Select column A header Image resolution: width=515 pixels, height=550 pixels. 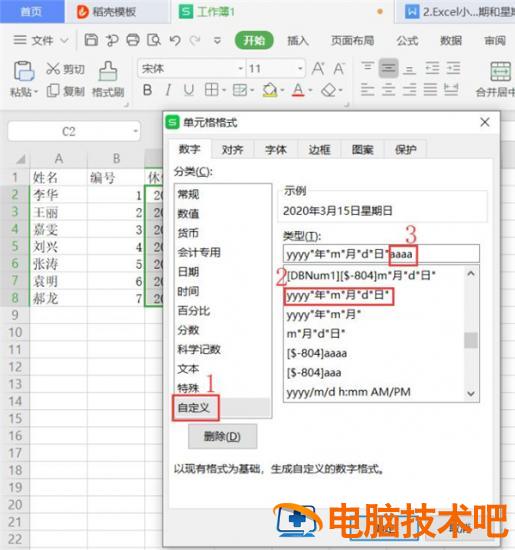click(x=59, y=159)
